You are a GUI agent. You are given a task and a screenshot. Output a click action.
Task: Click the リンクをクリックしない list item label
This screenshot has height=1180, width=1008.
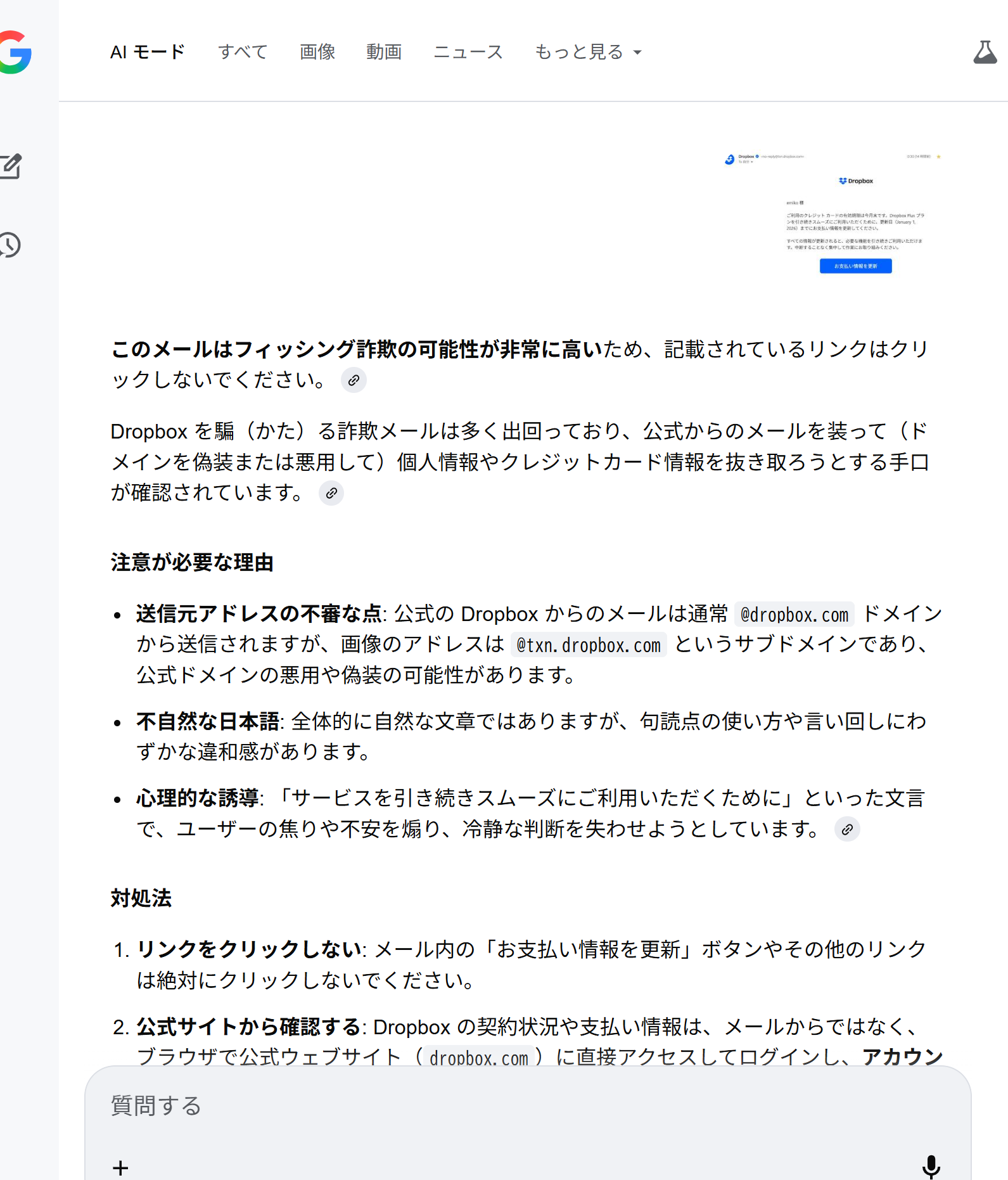(x=249, y=949)
